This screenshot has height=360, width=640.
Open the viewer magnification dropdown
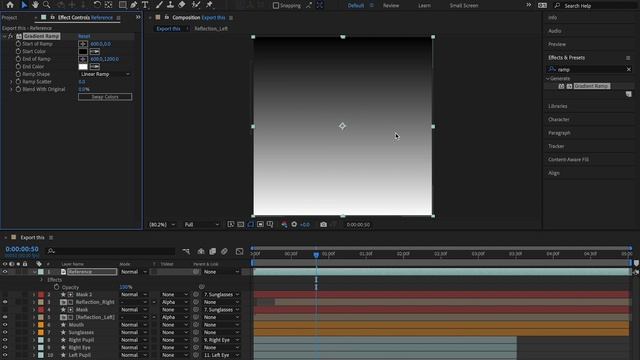(x=162, y=224)
